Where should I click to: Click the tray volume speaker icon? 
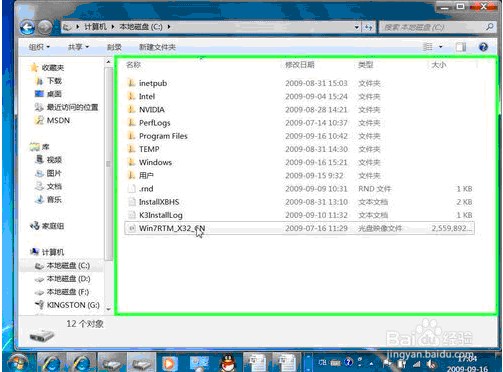430,364
